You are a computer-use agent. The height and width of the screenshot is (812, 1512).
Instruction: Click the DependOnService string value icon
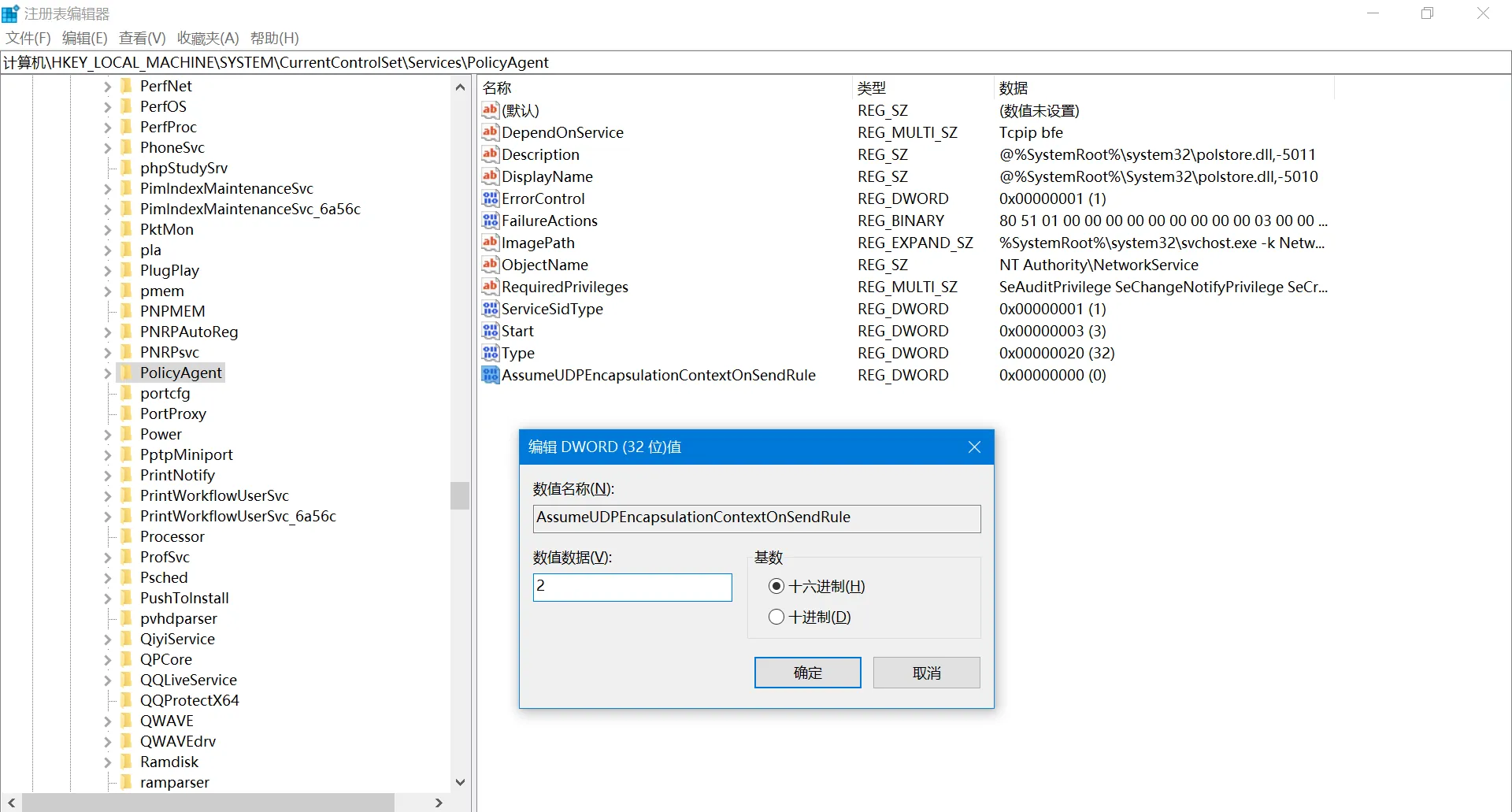(490, 132)
